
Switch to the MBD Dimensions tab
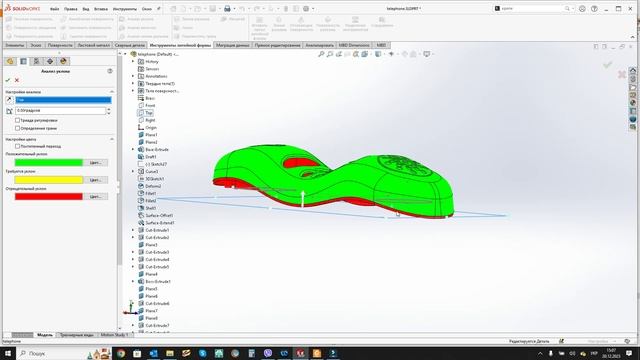354,45
